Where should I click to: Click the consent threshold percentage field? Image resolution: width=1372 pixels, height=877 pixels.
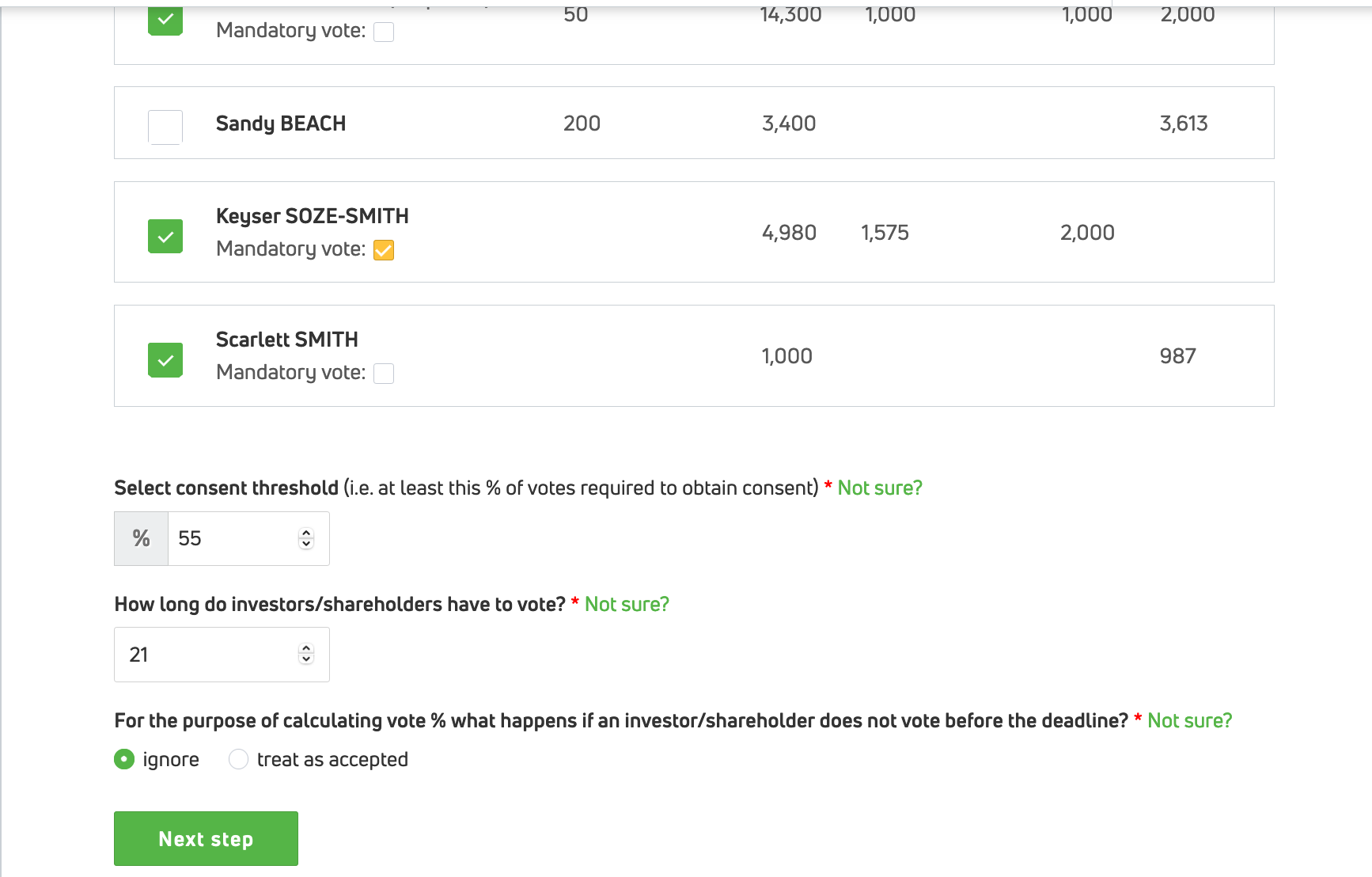(248, 538)
